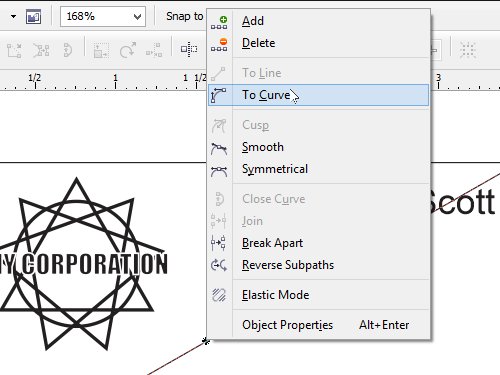Viewport: 500px width, 375px height.
Task: Click the Scott text on canvas
Action: [x=462, y=202]
